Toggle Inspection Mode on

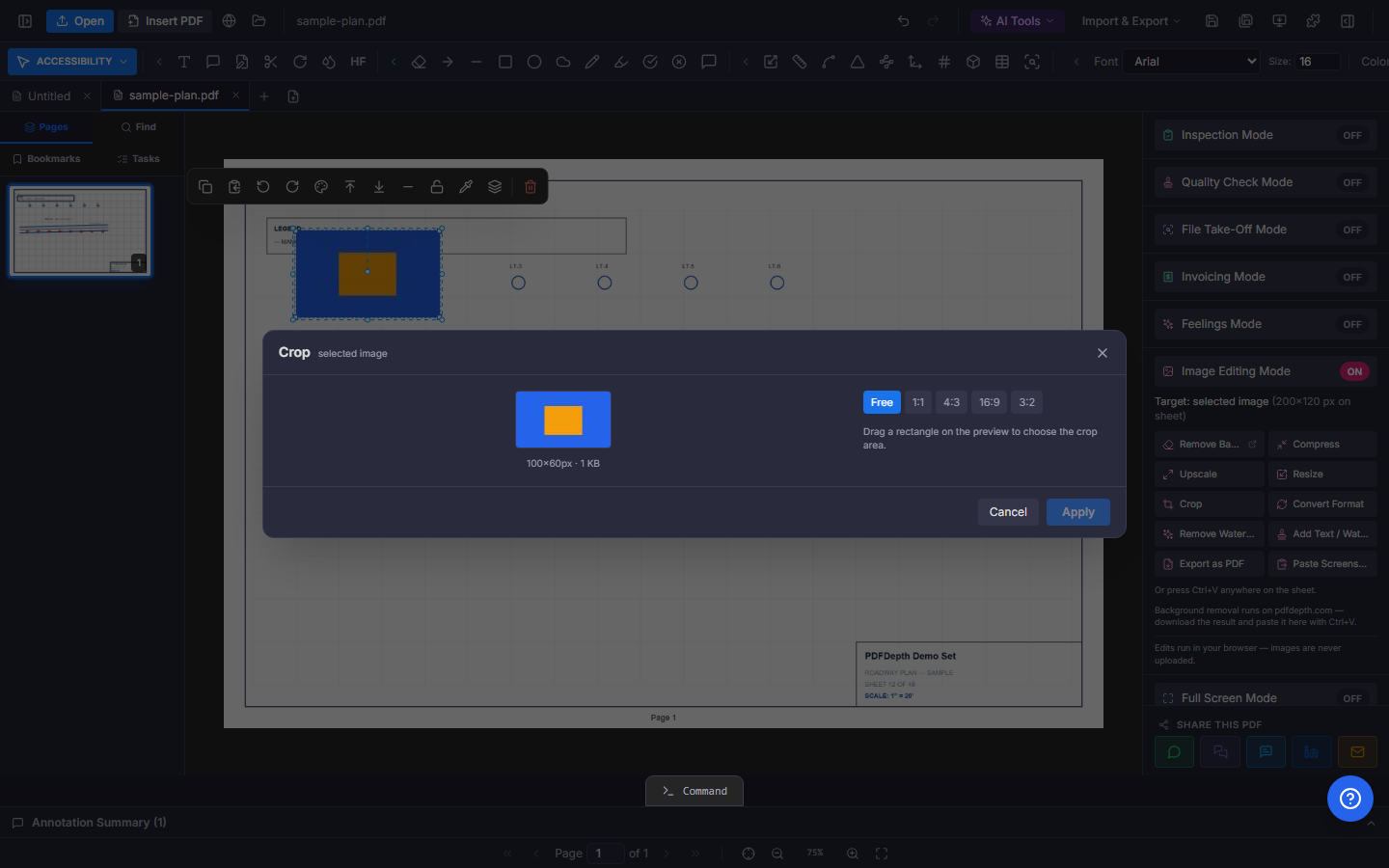1352,135
